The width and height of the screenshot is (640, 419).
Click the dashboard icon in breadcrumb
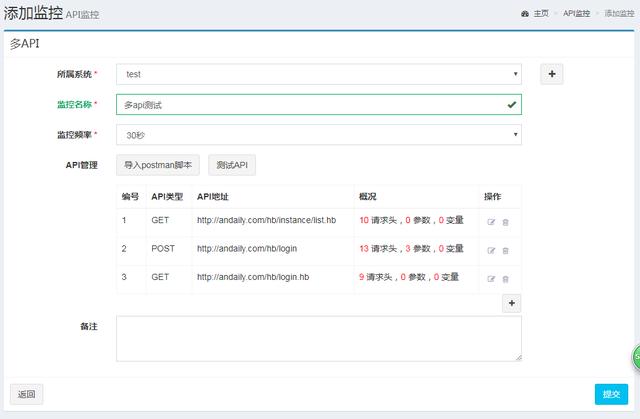[x=525, y=14]
